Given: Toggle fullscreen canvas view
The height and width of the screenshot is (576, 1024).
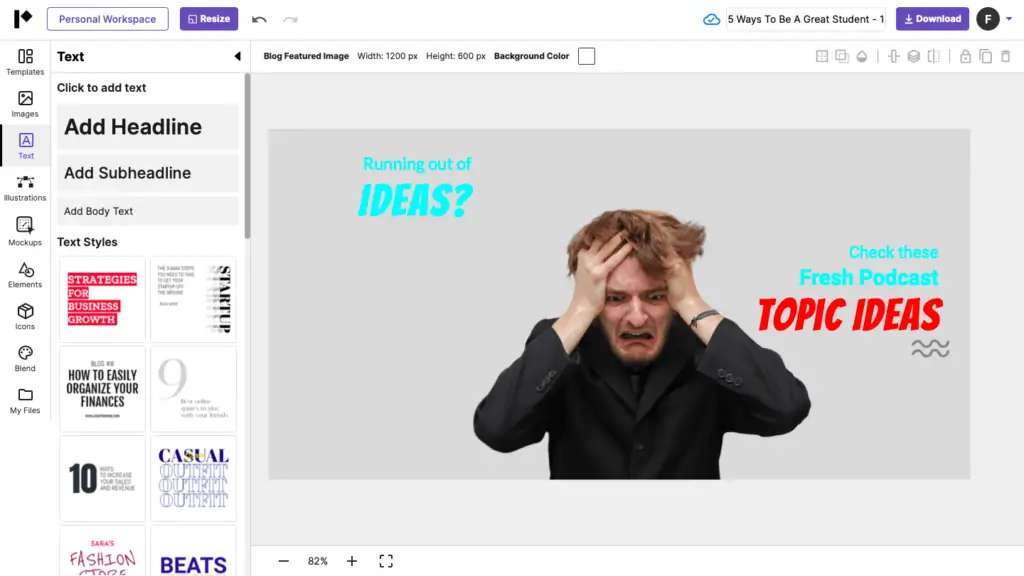Looking at the screenshot, I should click(386, 561).
